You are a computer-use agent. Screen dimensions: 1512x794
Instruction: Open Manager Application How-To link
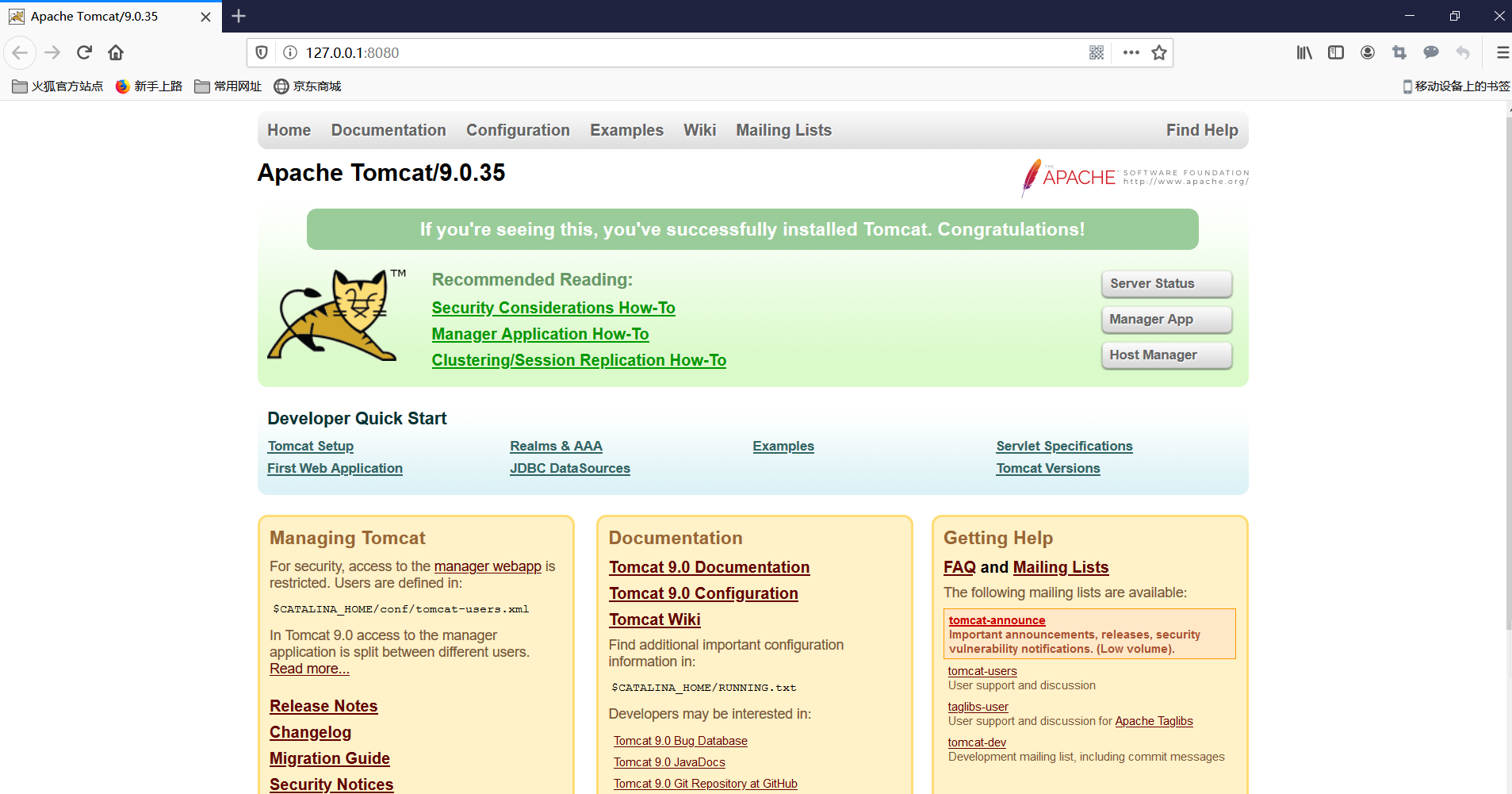click(540, 334)
